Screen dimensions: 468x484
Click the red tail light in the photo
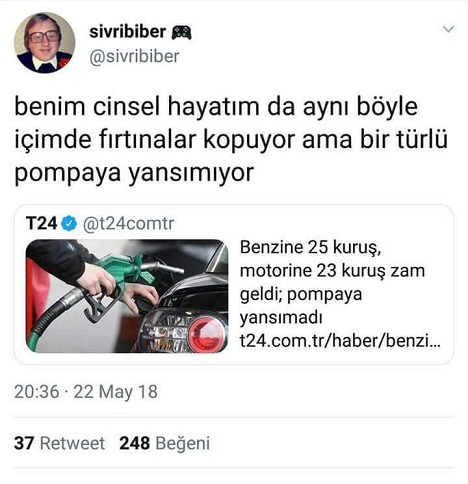pos(207,334)
